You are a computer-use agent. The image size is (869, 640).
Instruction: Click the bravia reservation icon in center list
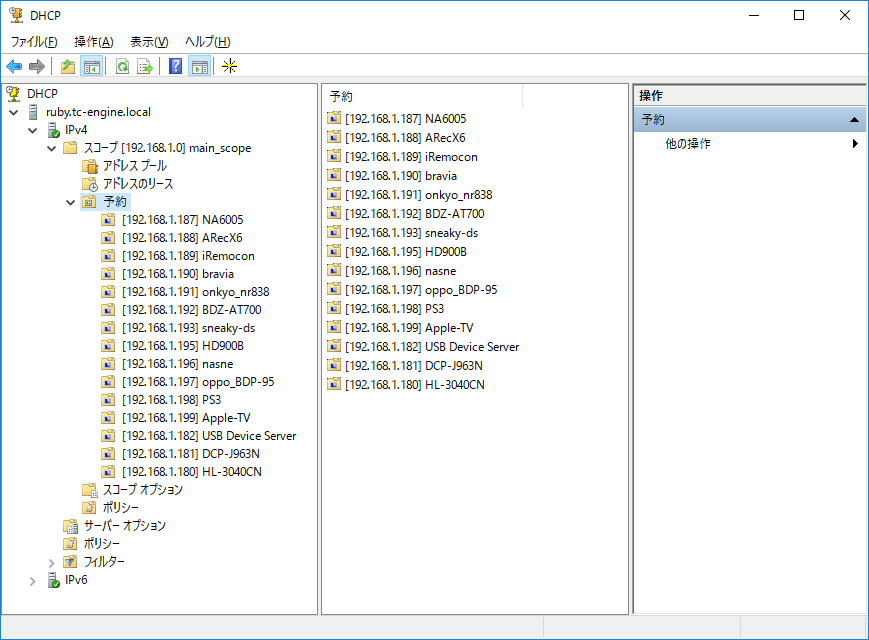(334, 176)
